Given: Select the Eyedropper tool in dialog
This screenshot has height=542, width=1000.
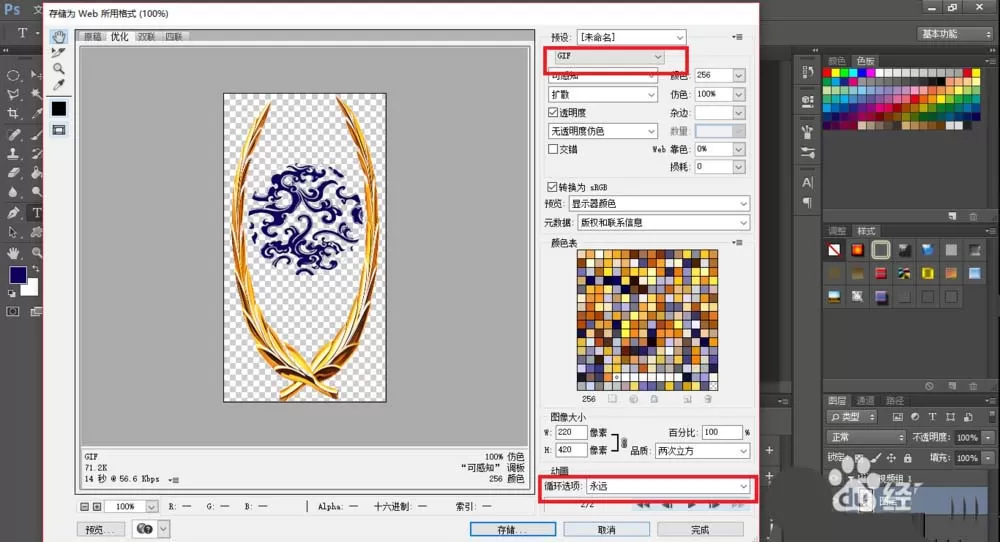Looking at the screenshot, I should (x=59, y=84).
